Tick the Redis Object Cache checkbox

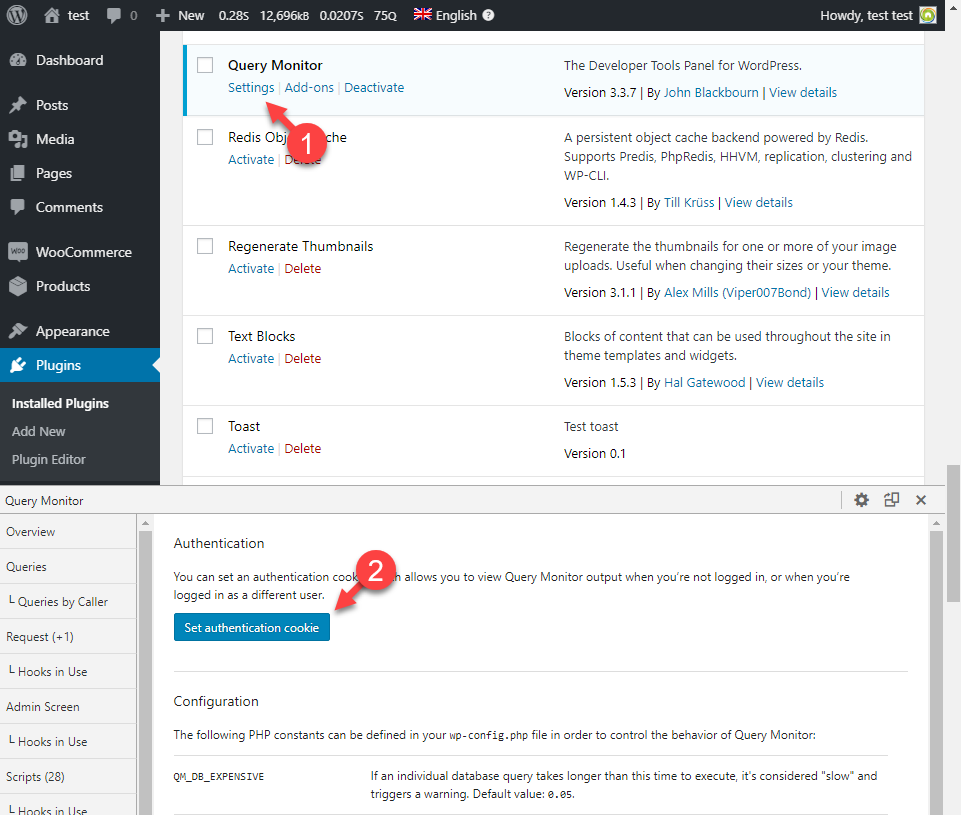pyautogui.click(x=205, y=137)
